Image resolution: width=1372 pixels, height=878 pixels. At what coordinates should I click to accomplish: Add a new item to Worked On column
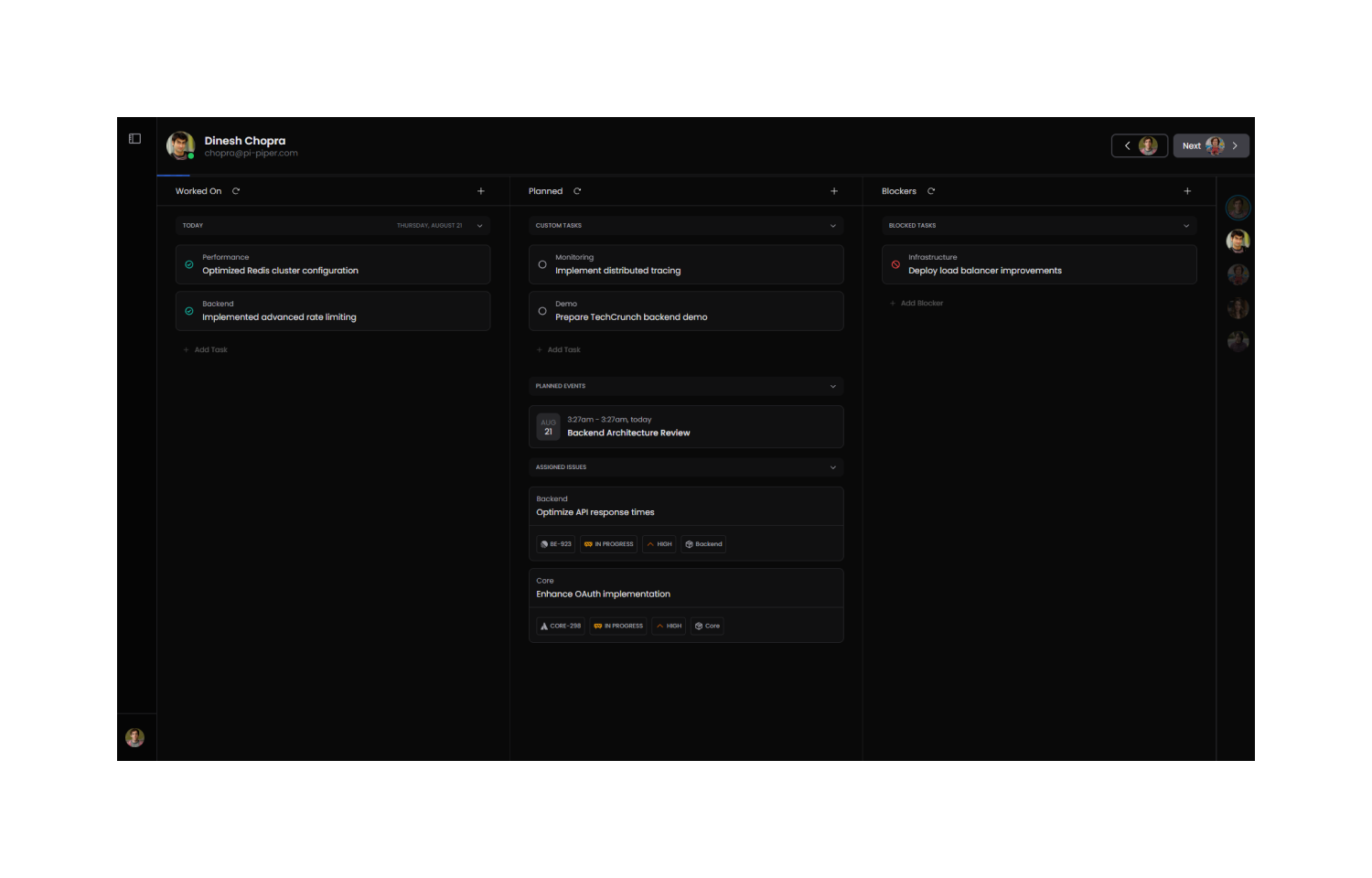481,191
